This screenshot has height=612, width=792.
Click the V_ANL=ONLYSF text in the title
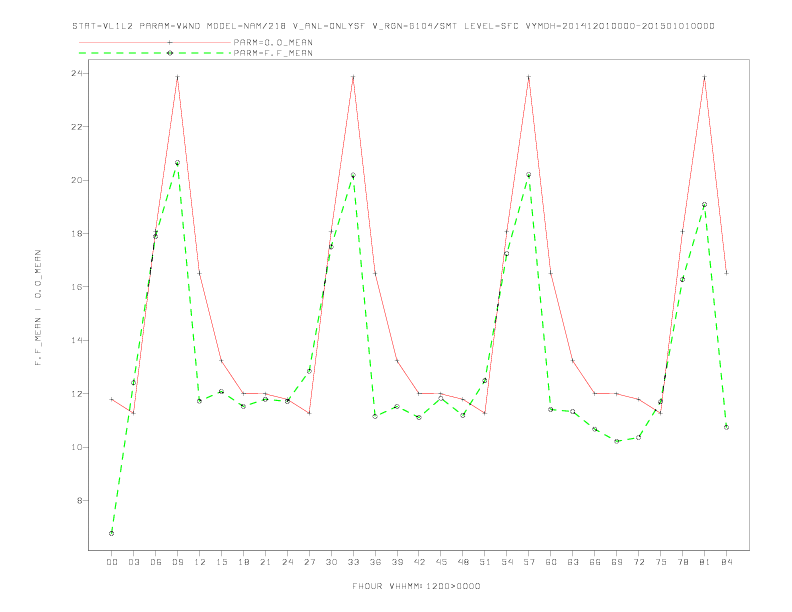click(x=329, y=26)
